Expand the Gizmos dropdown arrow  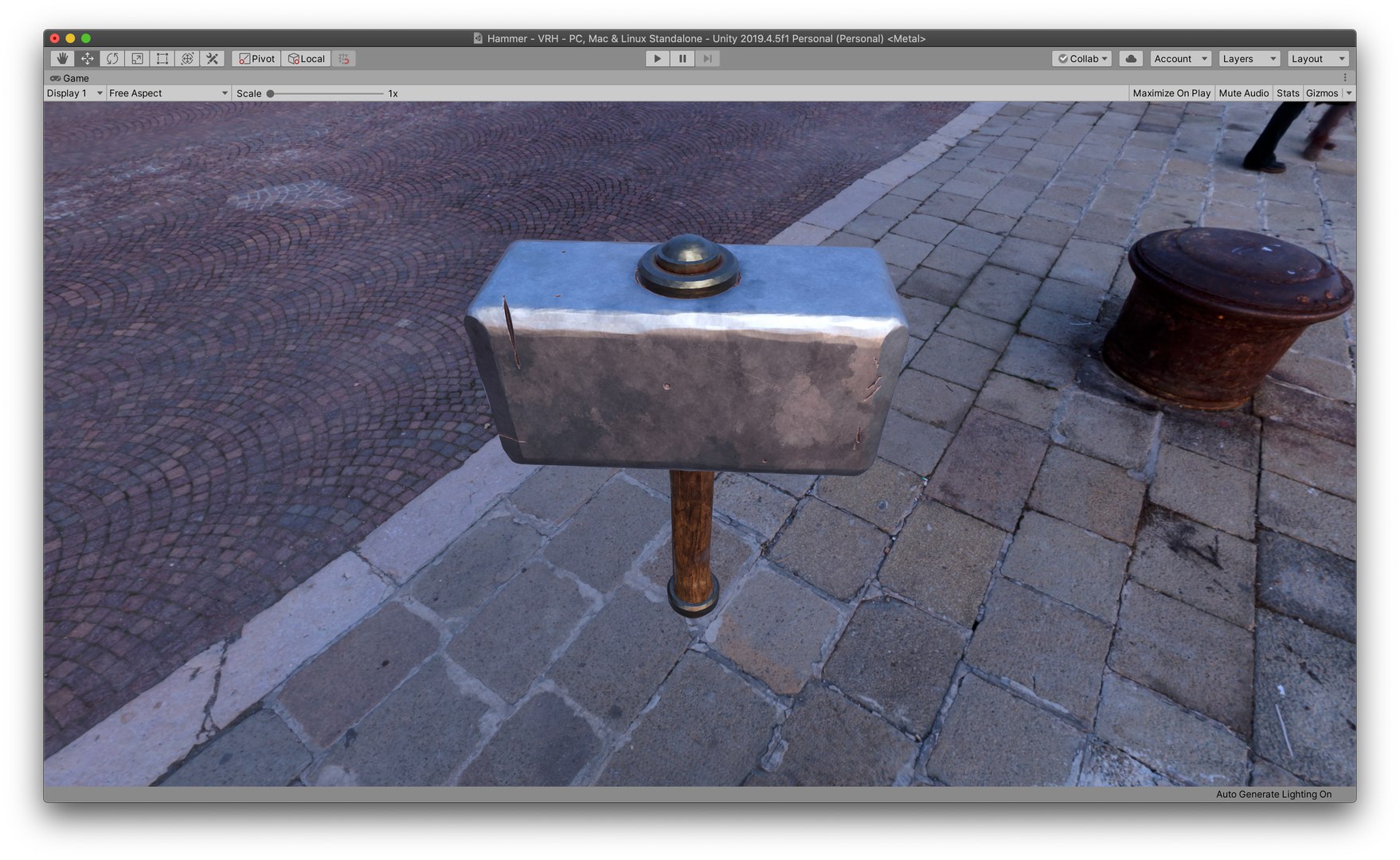pos(1349,93)
